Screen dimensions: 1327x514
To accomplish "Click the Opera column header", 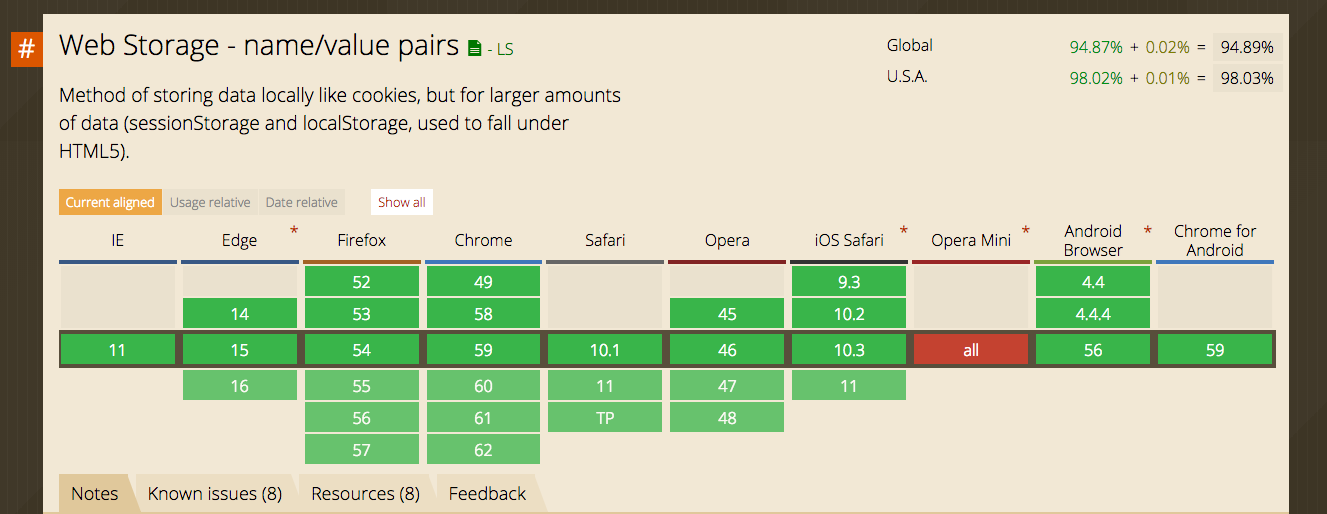I will point(728,240).
